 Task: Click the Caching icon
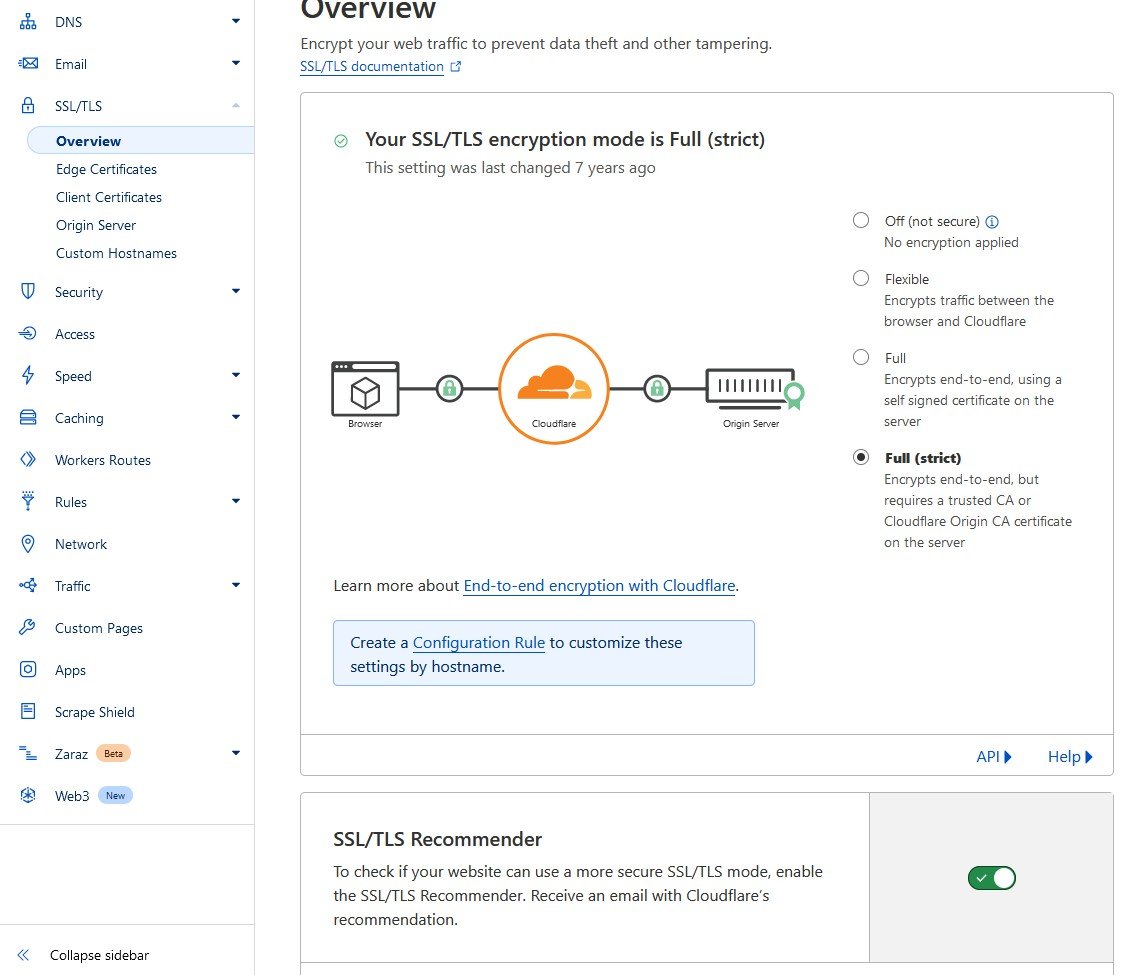point(27,417)
